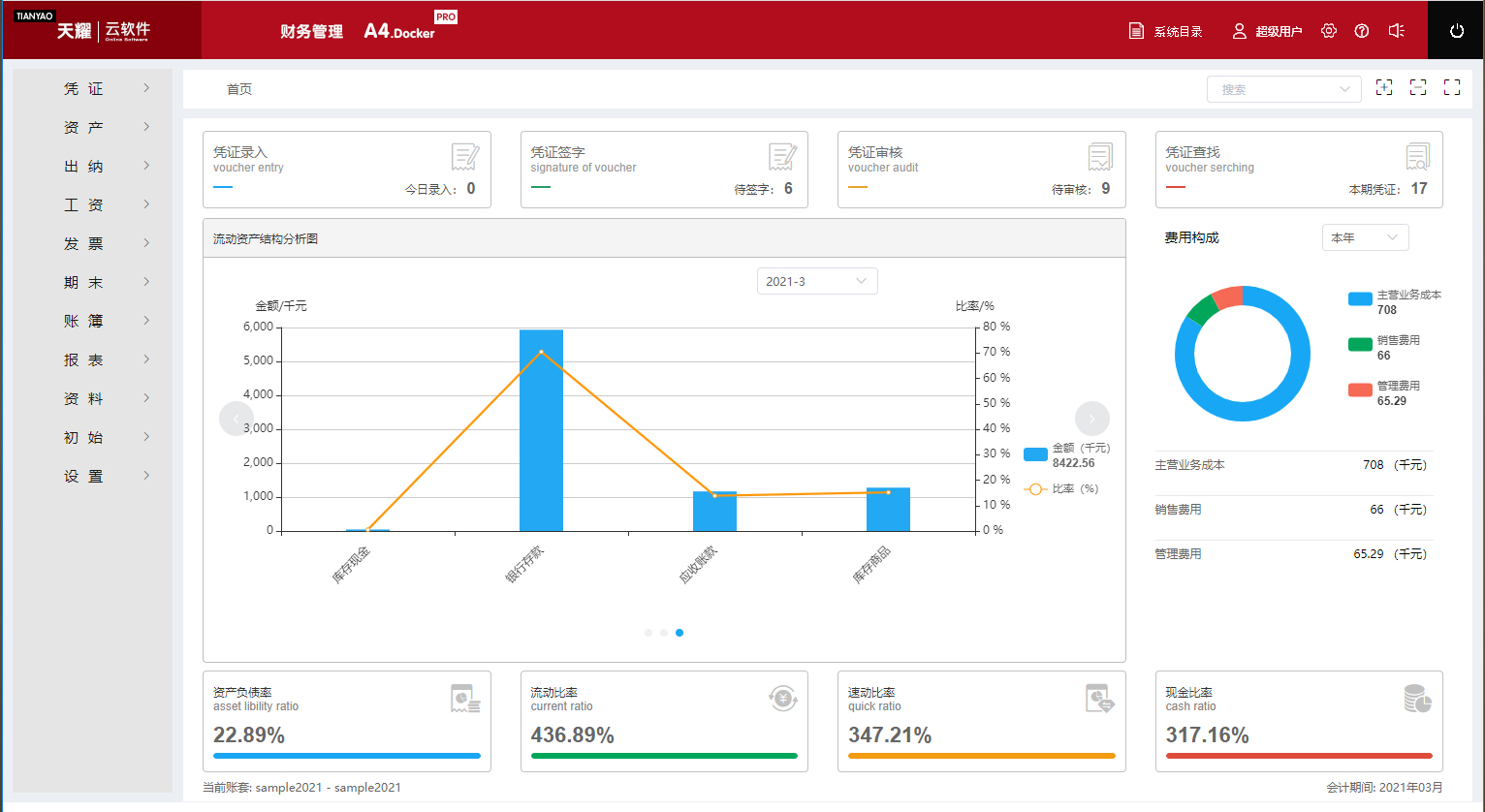Click the power logout icon
Screen dimensions: 1485x812
coord(1456,31)
